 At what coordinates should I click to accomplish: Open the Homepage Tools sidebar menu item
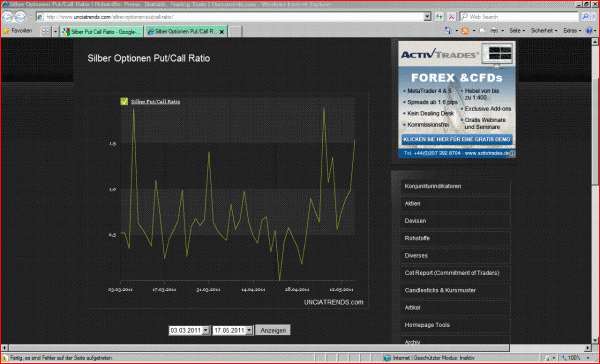click(455, 325)
